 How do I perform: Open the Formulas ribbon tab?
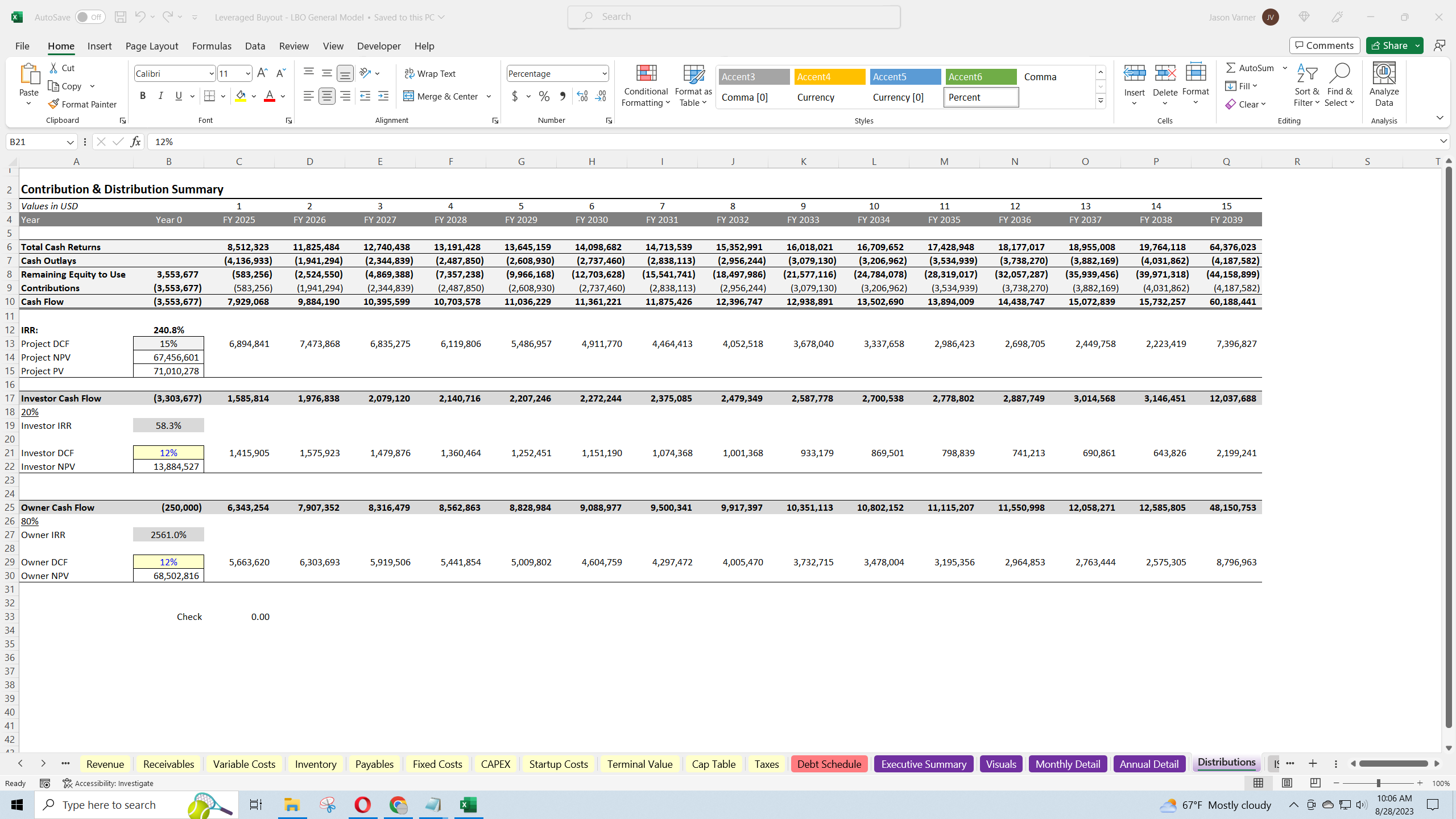(x=212, y=46)
